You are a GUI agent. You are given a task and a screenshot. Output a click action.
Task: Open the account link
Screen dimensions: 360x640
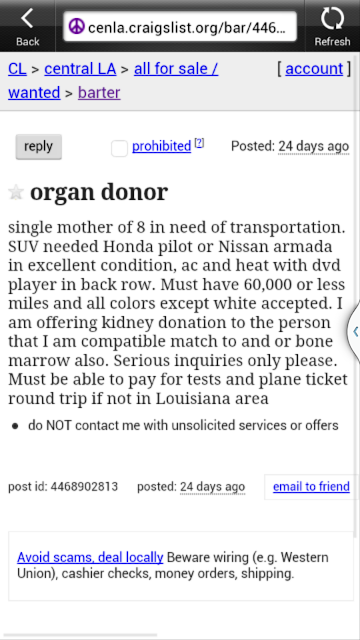point(314,69)
